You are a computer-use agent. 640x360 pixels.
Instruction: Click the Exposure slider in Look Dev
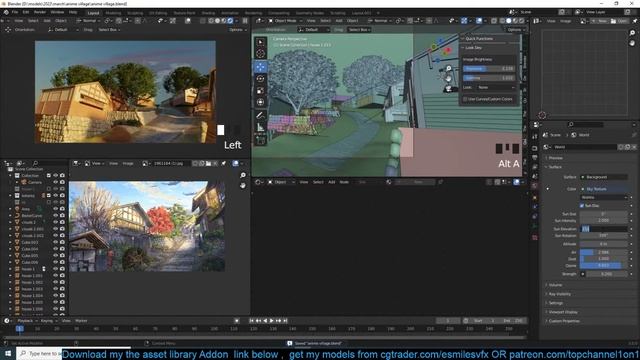pos(489,69)
